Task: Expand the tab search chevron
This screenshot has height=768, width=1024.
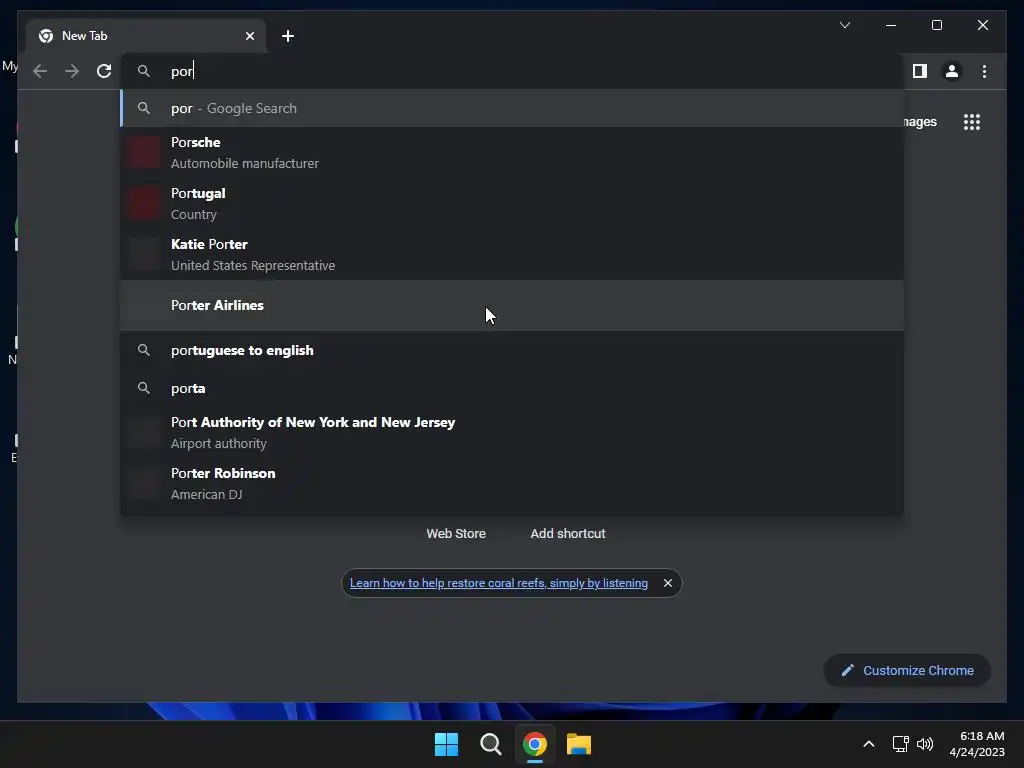Action: pyautogui.click(x=844, y=25)
